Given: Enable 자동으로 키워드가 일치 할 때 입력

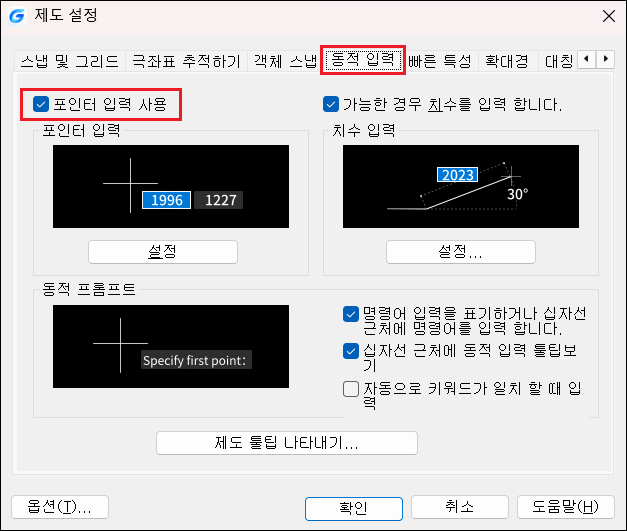Looking at the screenshot, I should (351, 389).
